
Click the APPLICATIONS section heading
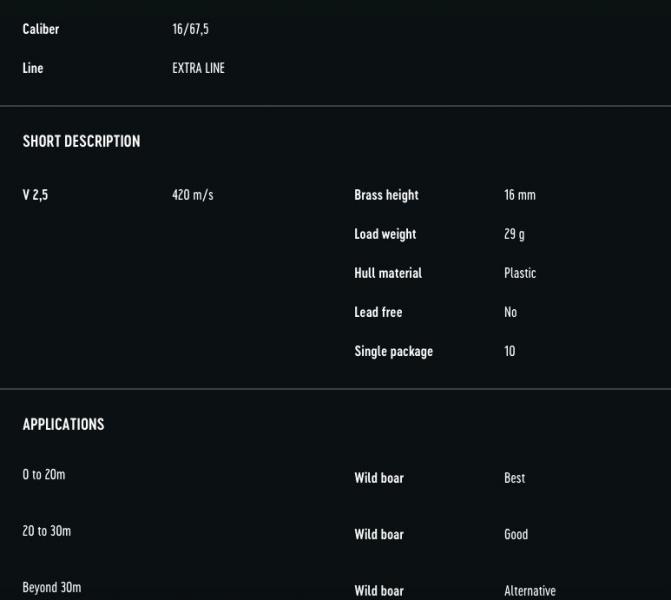[63, 425]
